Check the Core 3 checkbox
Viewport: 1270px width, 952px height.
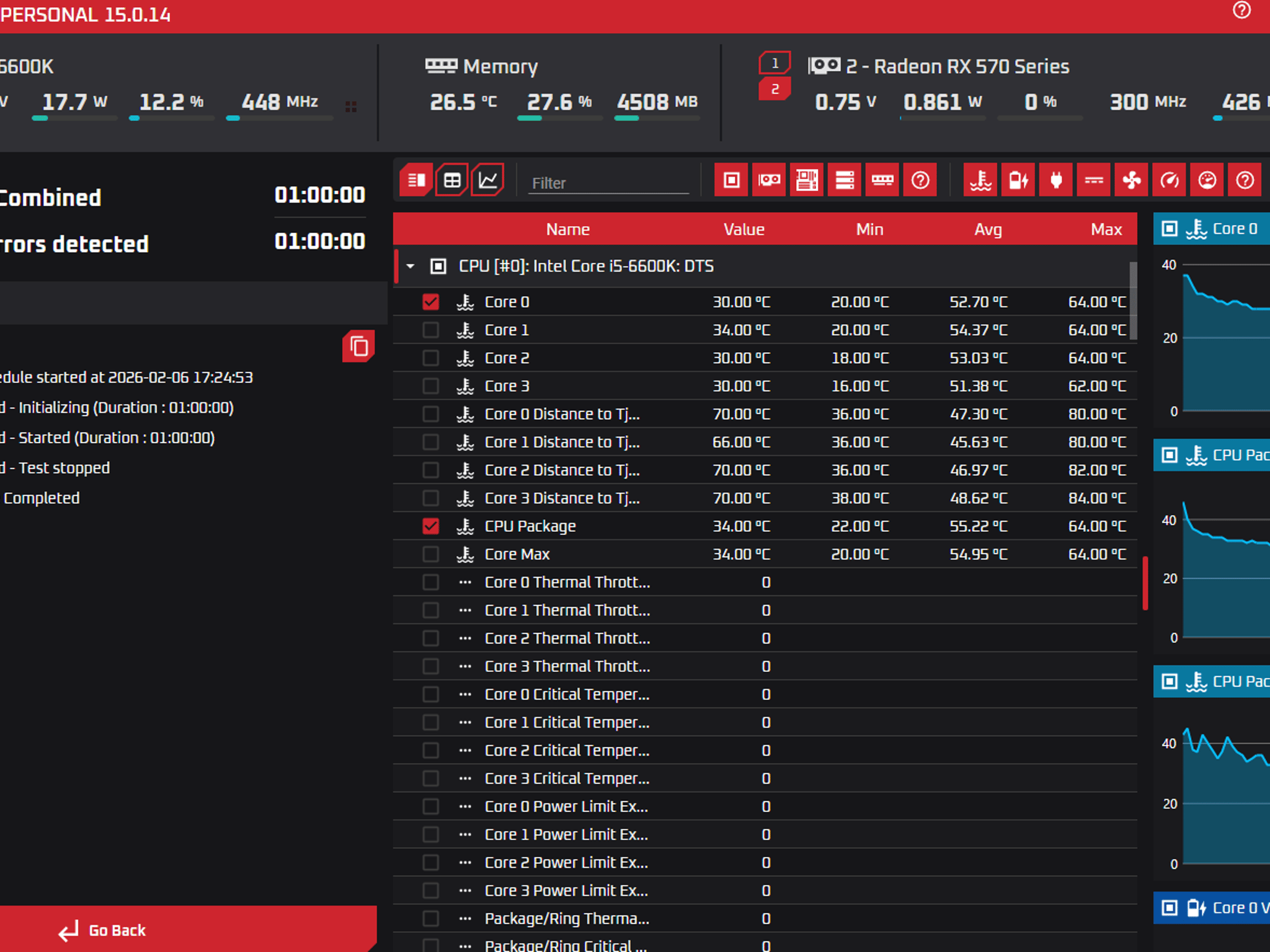(430, 386)
